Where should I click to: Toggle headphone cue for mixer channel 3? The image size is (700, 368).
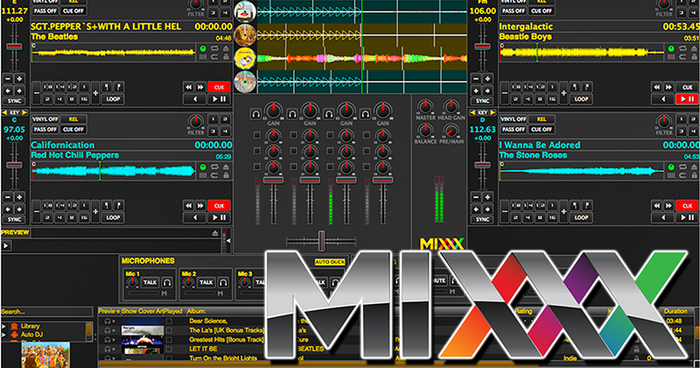pyautogui.click(x=329, y=114)
